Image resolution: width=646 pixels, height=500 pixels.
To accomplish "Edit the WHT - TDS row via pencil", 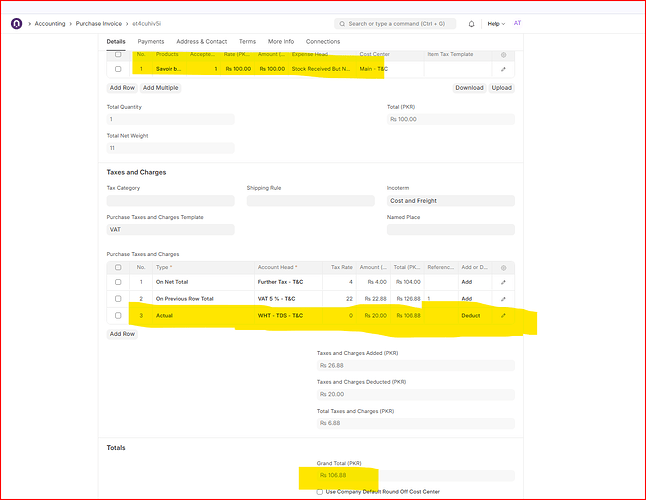I will (x=503, y=315).
